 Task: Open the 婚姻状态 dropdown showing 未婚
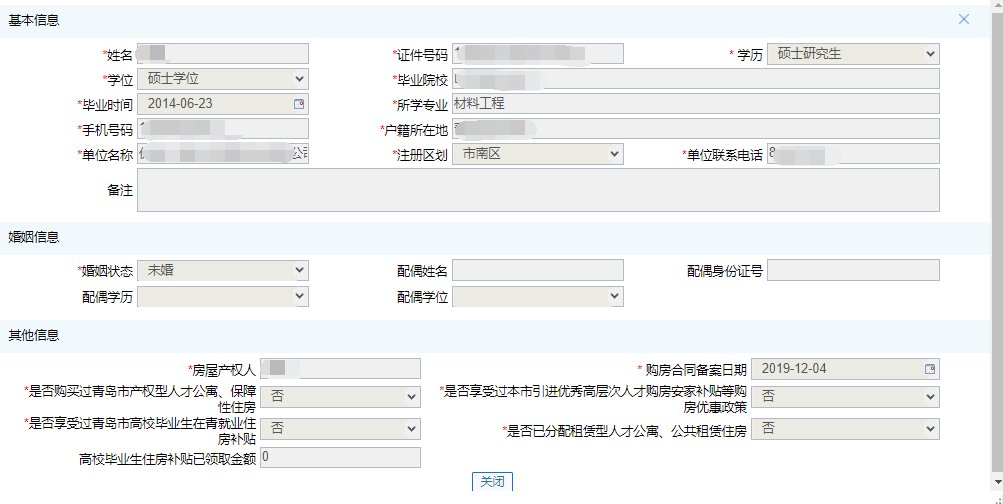223,271
